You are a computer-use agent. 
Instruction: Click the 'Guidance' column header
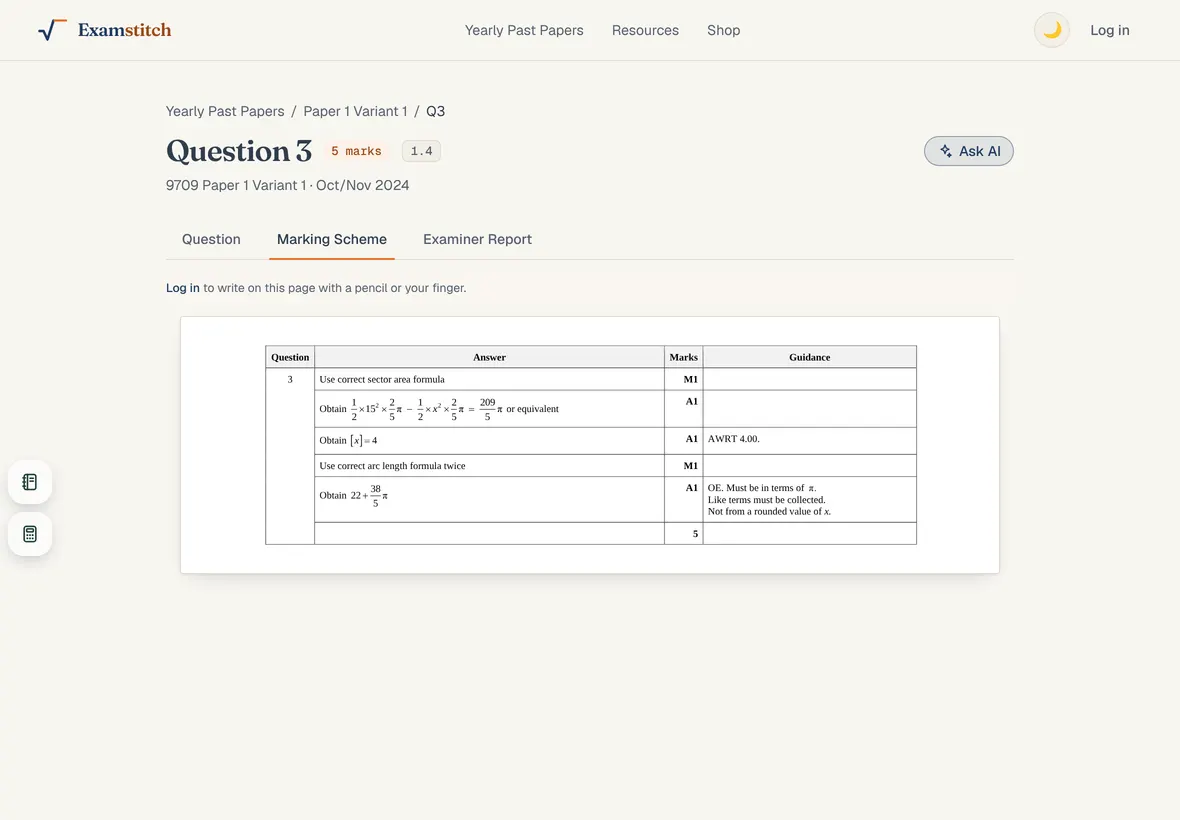click(810, 357)
